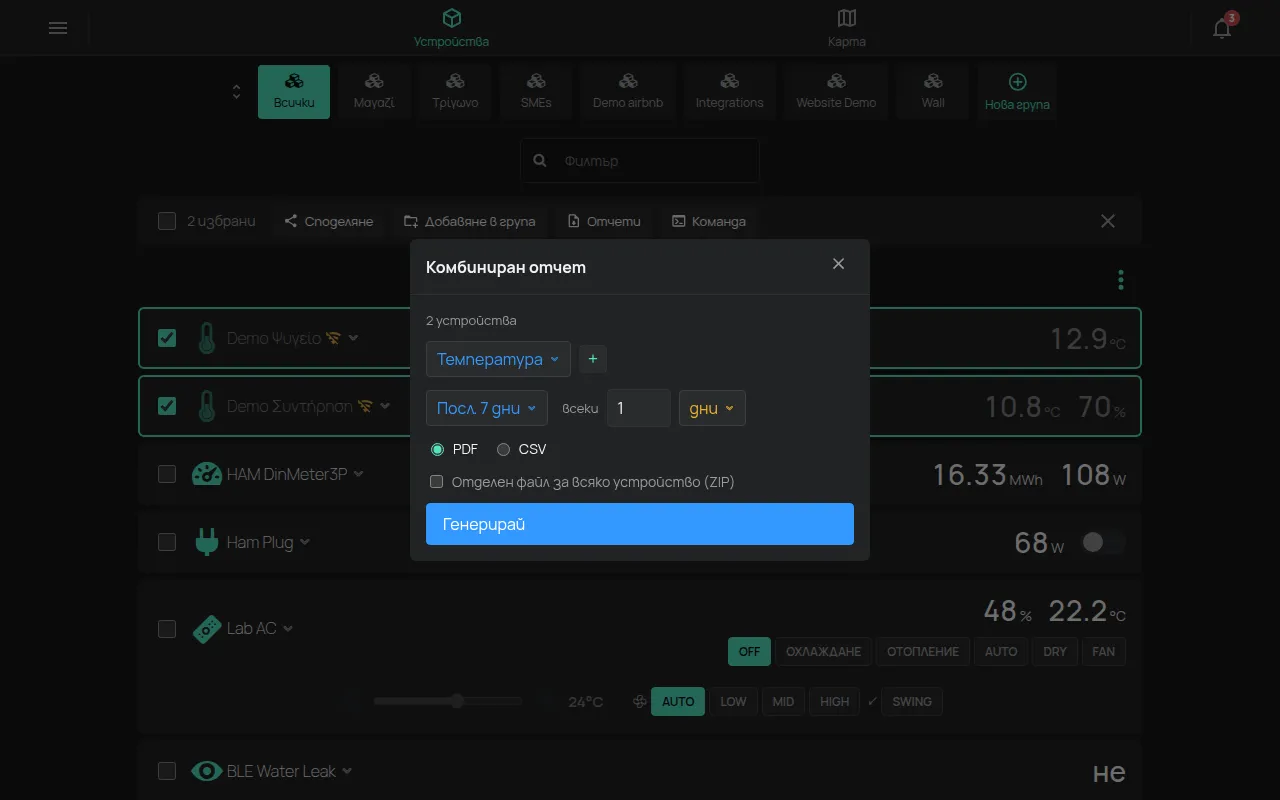Expand the HAM DinMeter3P chevron
The image size is (1280, 800).
point(359,474)
